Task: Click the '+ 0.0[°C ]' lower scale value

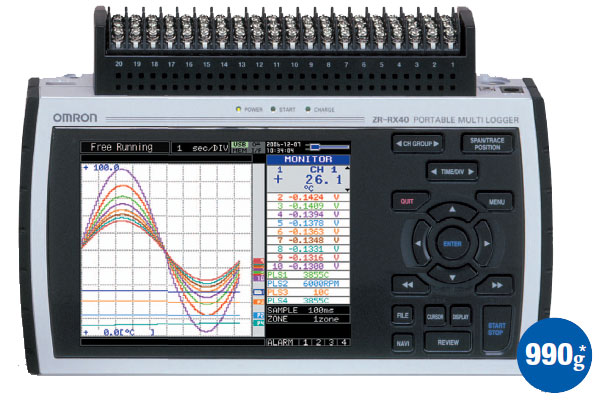Action: pos(119,333)
